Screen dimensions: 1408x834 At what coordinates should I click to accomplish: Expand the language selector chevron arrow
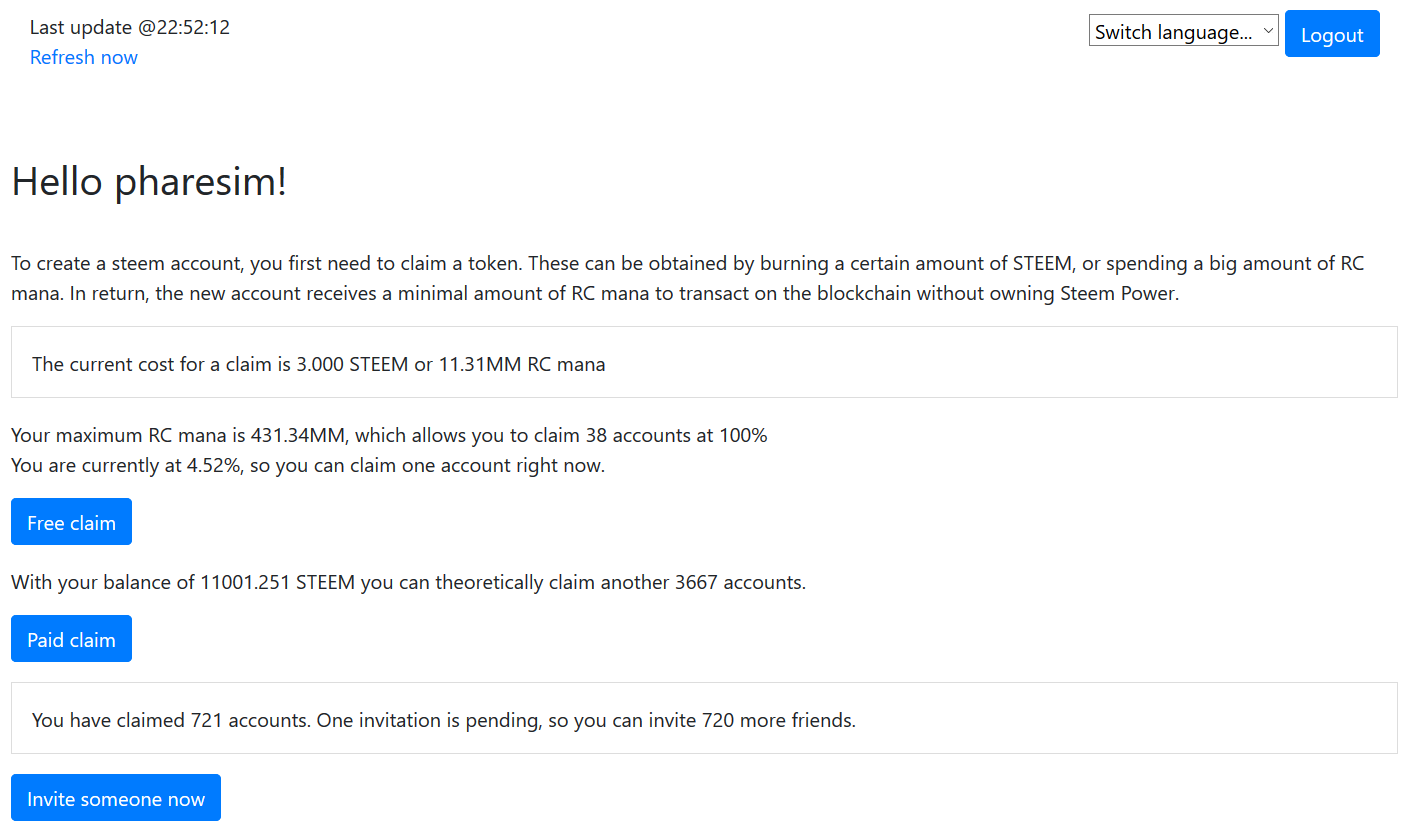pos(1268,31)
